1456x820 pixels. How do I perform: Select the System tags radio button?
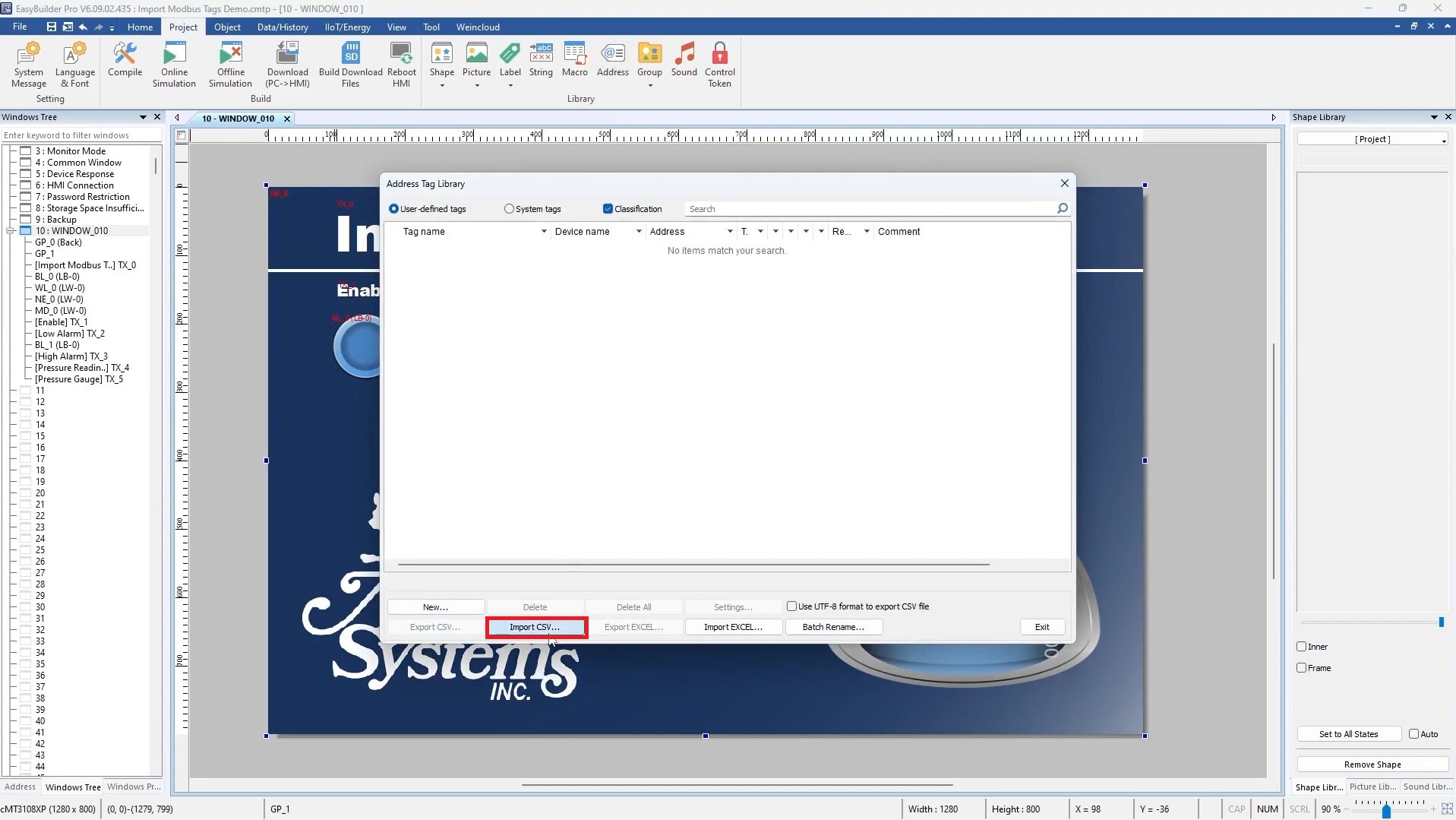pos(510,208)
